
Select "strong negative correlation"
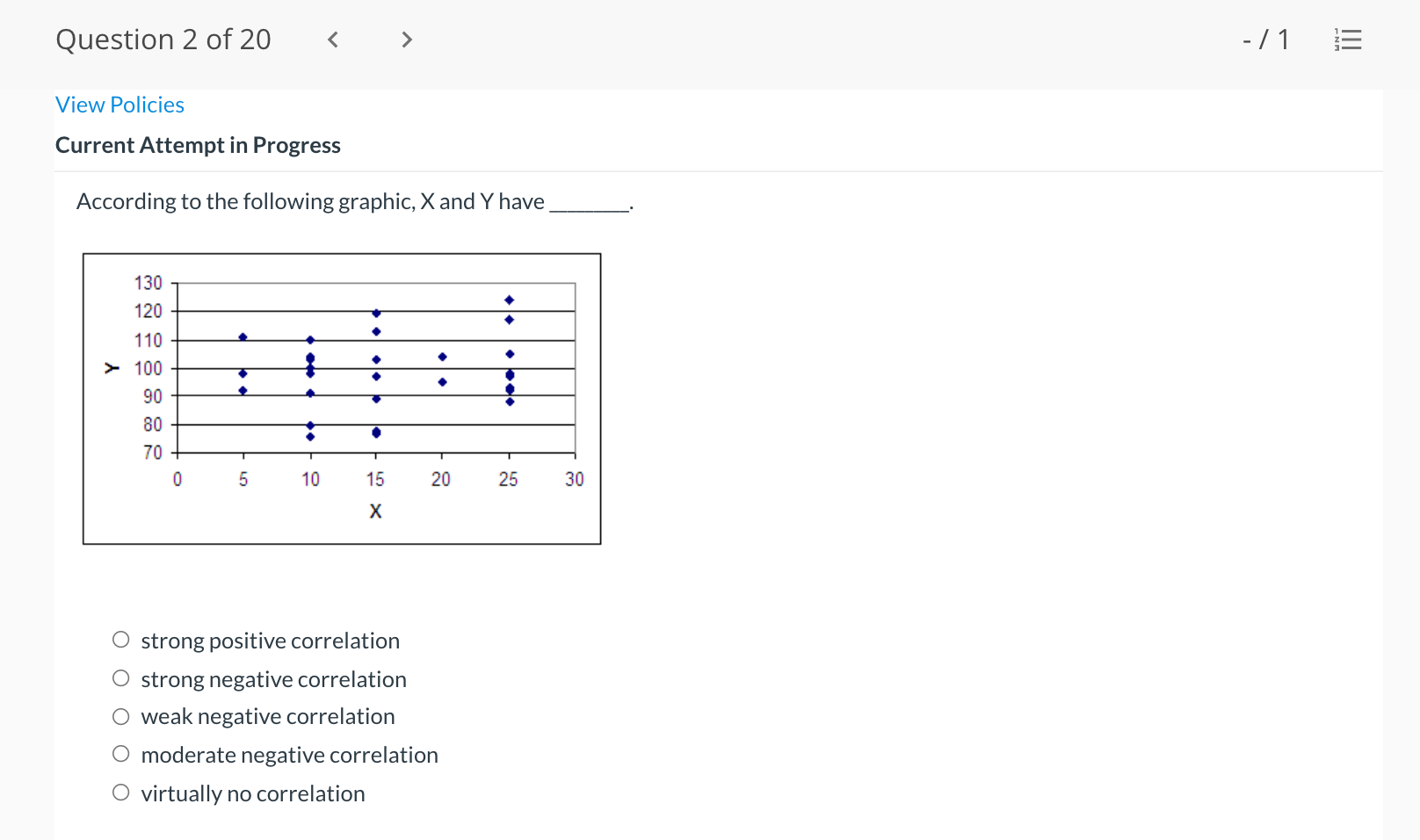click(x=120, y=677)
